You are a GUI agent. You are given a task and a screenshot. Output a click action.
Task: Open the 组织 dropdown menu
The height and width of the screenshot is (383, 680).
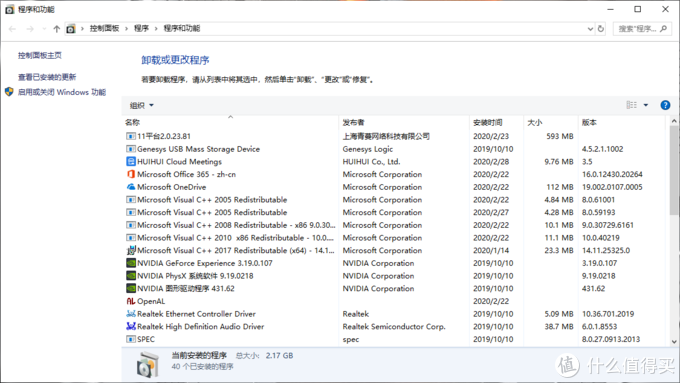[142, 105]
